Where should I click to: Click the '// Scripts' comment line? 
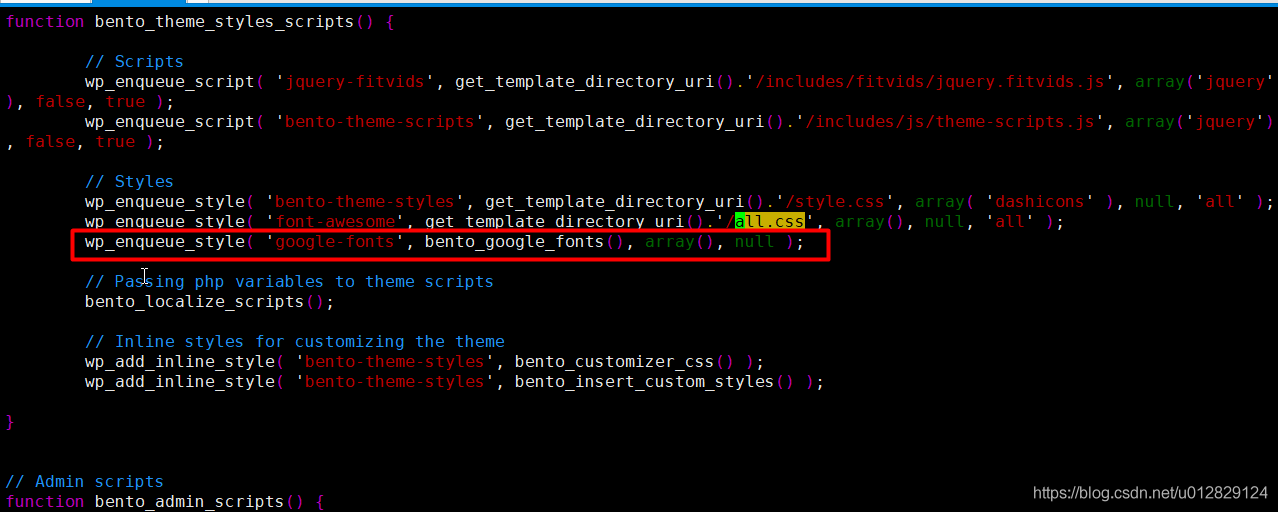(x=134, y=62)
